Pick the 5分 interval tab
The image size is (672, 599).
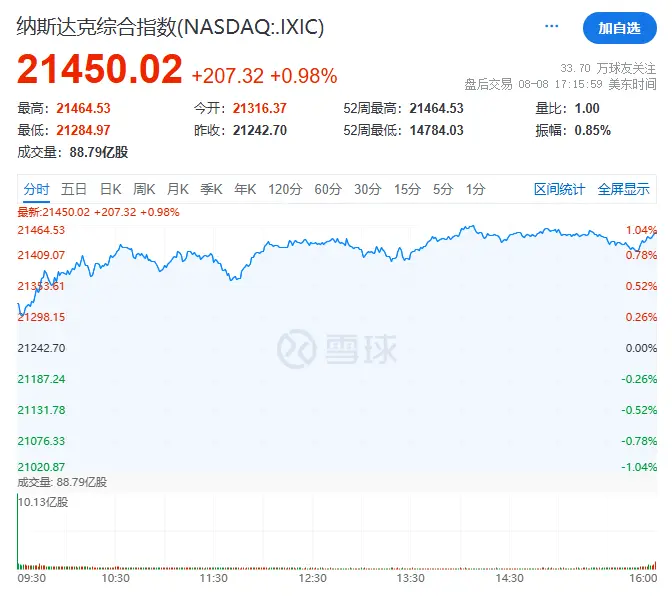point(443,189)
